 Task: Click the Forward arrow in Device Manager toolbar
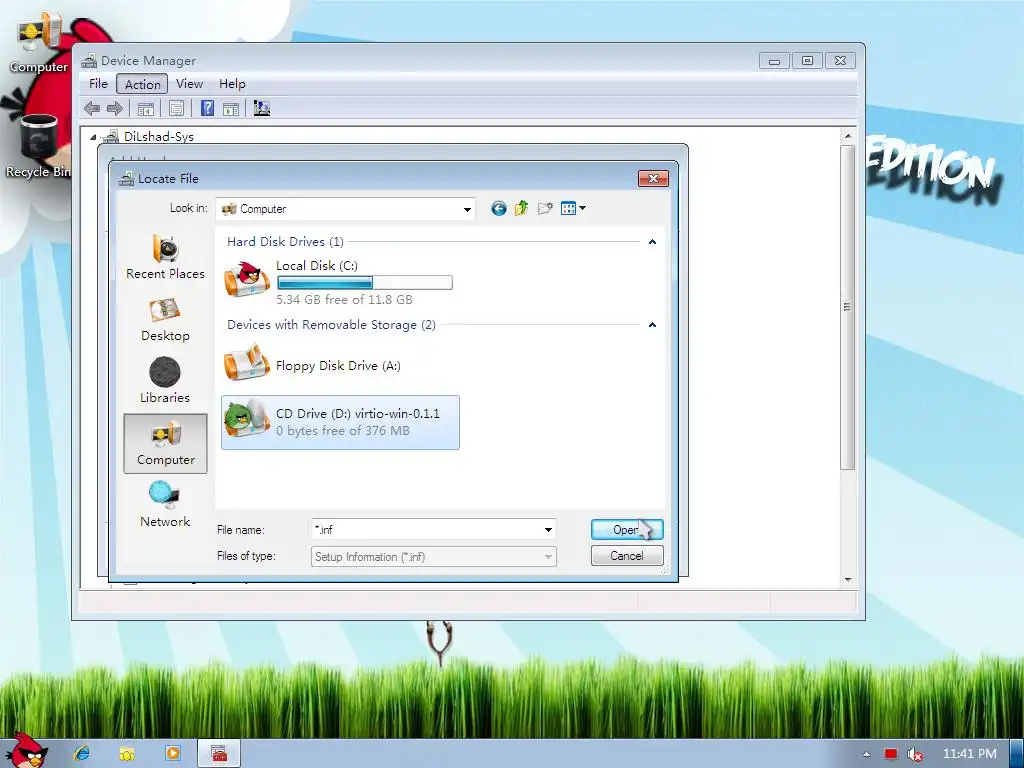click(115, 108)
